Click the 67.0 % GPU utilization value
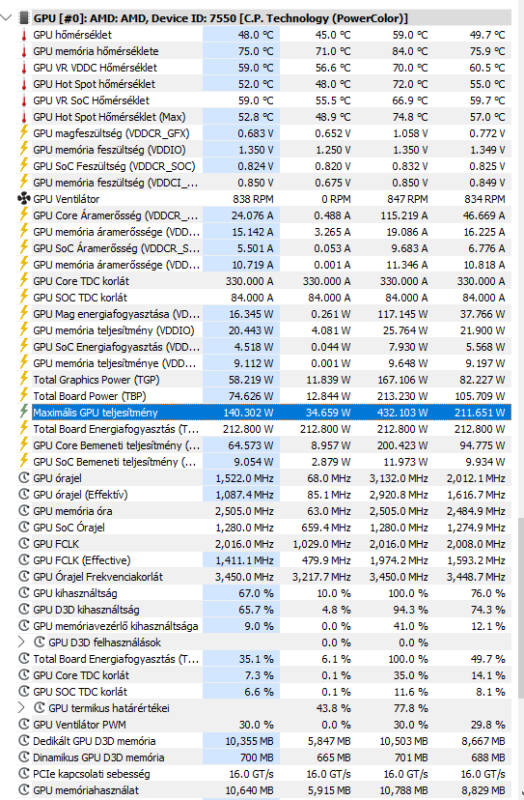This screenshot has height=800, width=524. coord(256,593)
